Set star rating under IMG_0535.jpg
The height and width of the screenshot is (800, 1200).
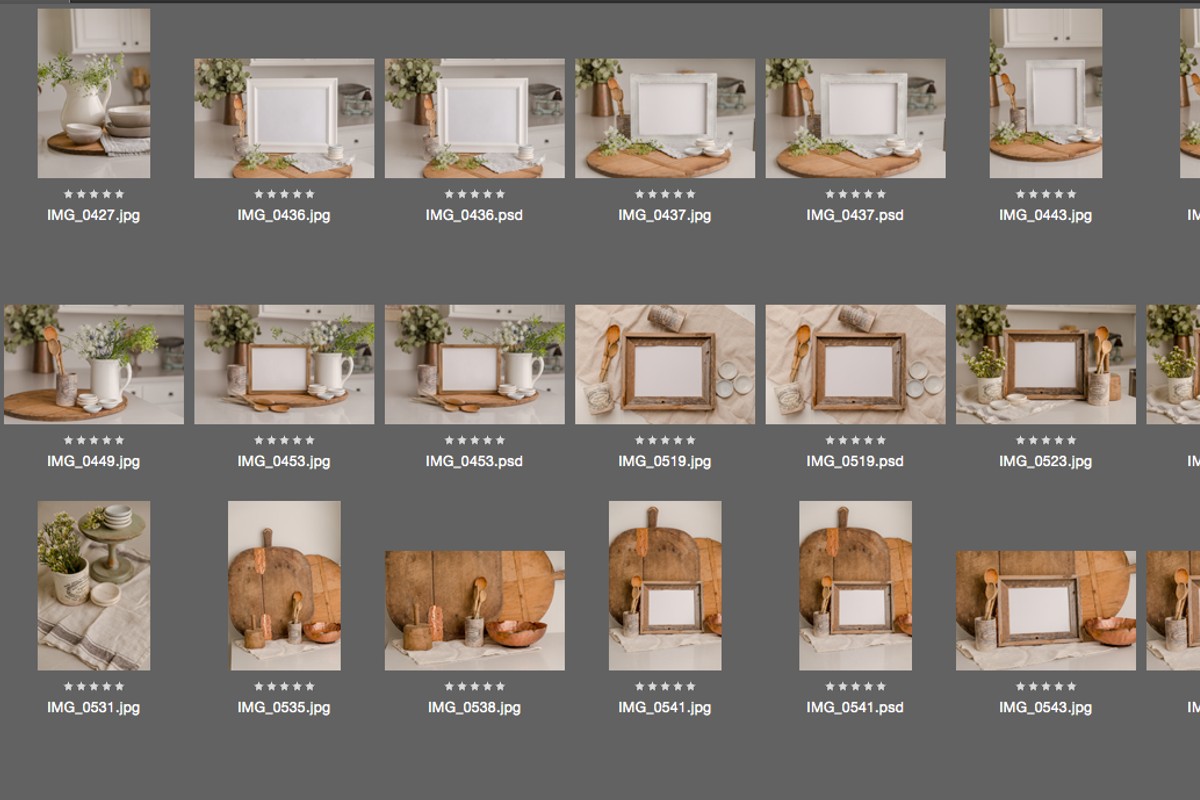click(x=284, y=686)
